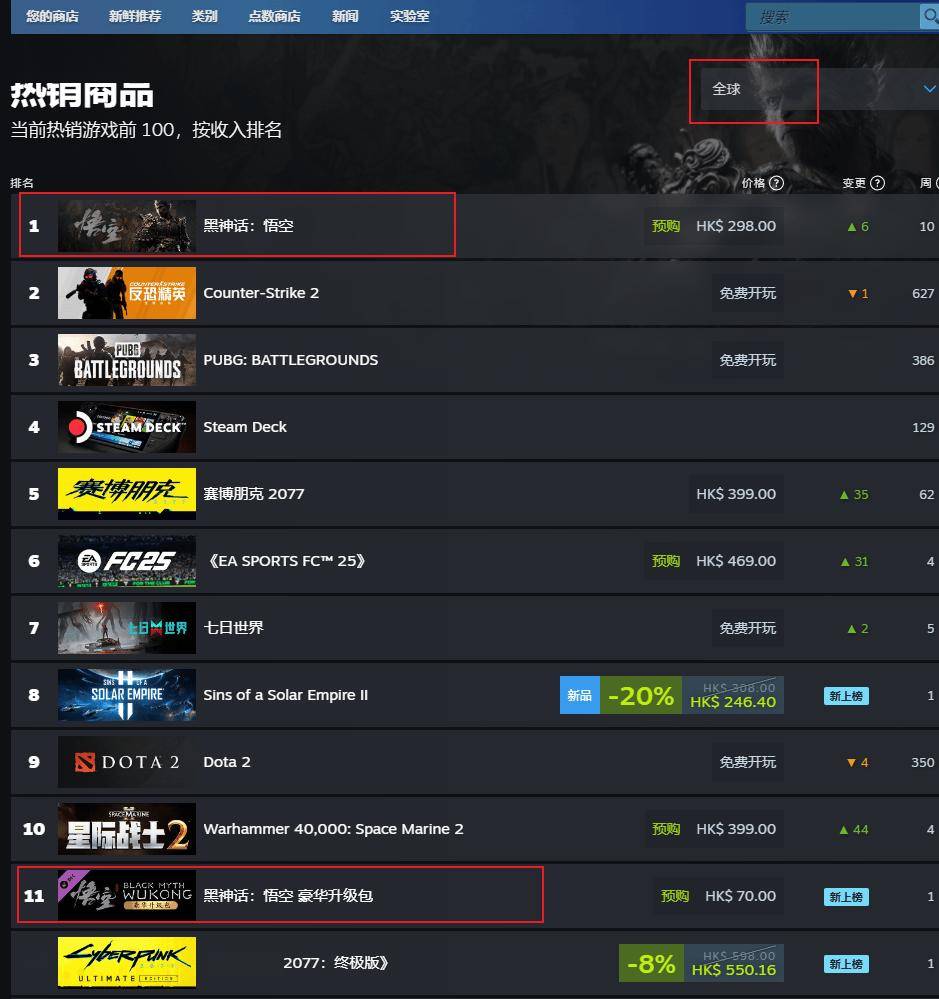Click the search magnifier icon
939x999 pixels.
pos(929,16)
